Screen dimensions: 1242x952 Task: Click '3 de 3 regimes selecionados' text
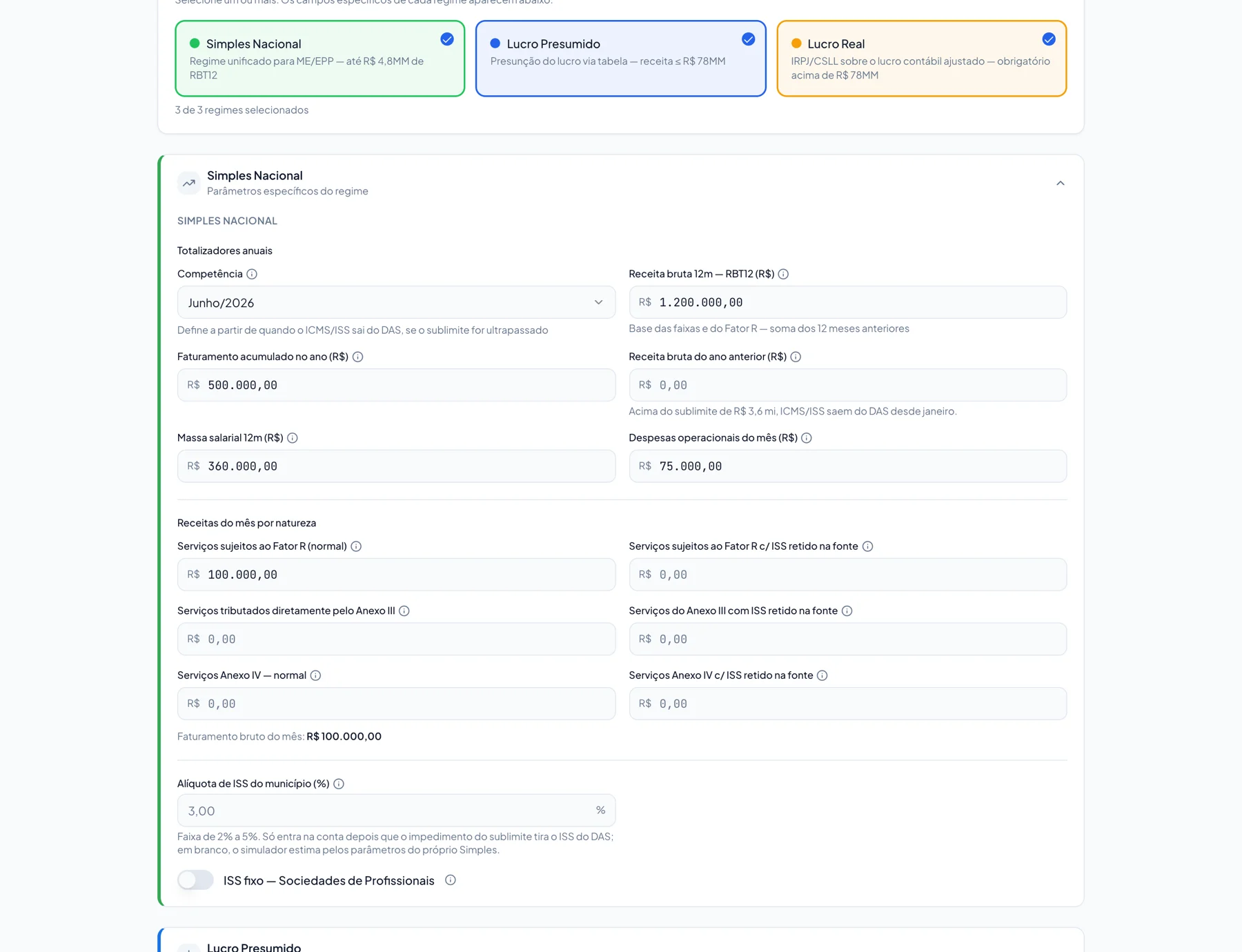241,110
